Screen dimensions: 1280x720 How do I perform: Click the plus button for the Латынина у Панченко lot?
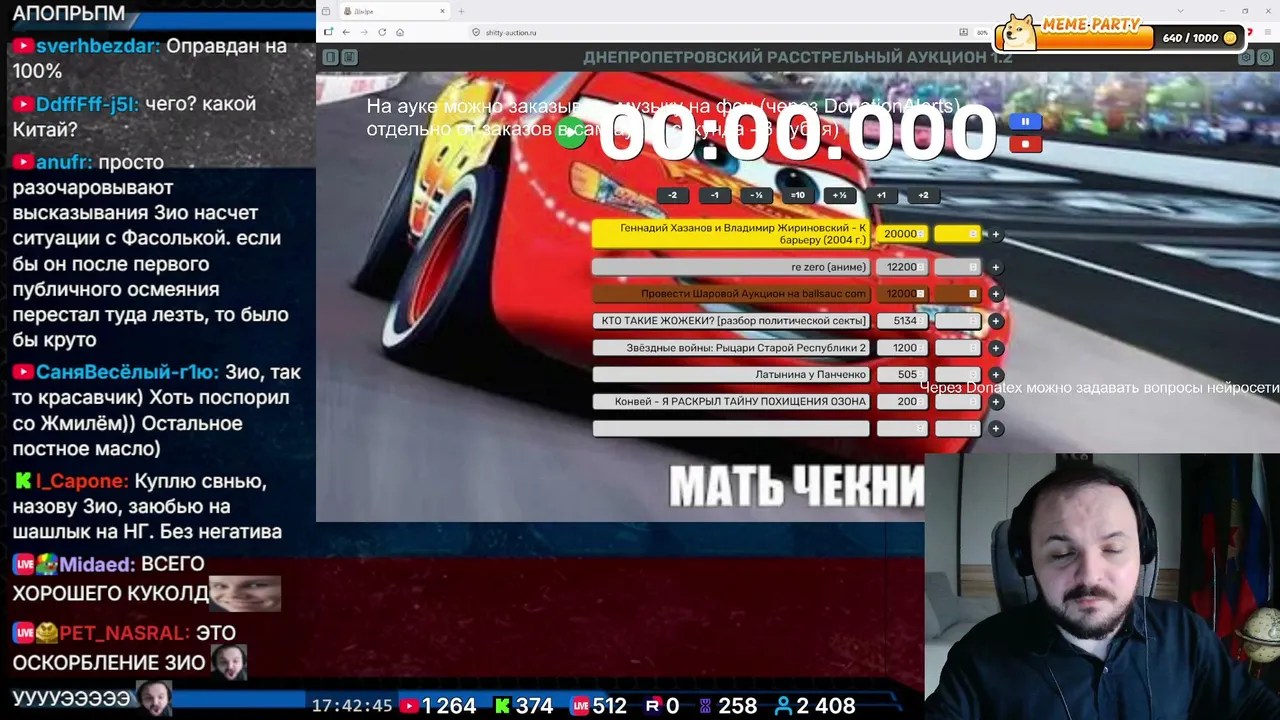[x=995, y=375]
